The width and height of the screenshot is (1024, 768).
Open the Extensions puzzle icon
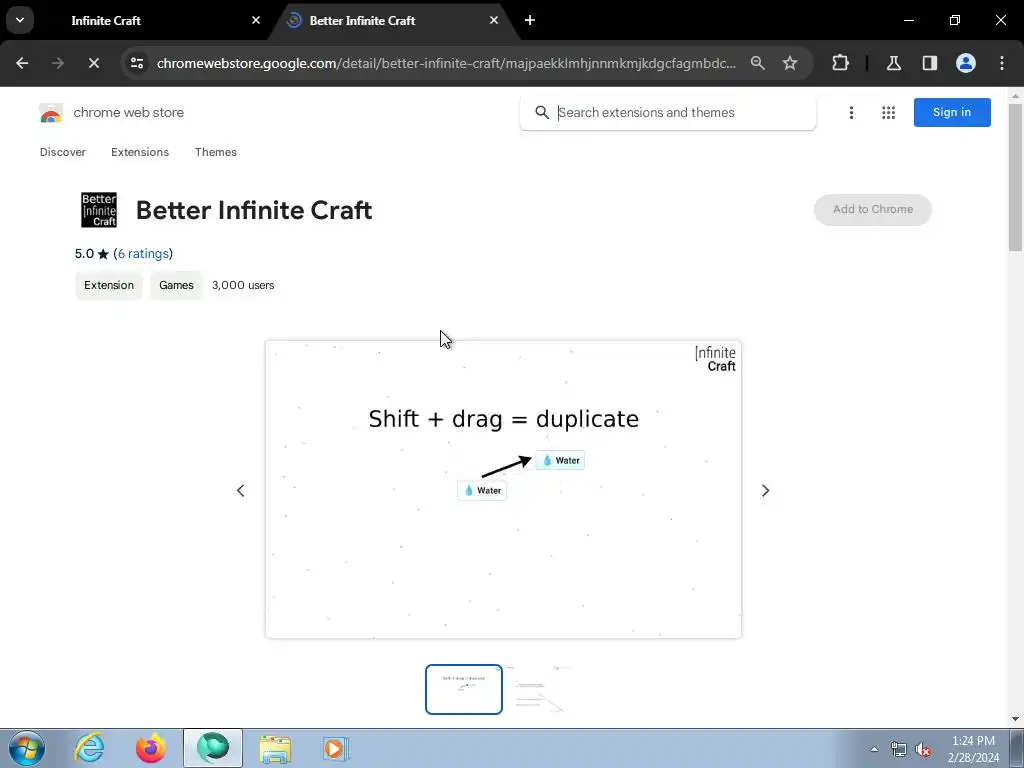point(840,63)
